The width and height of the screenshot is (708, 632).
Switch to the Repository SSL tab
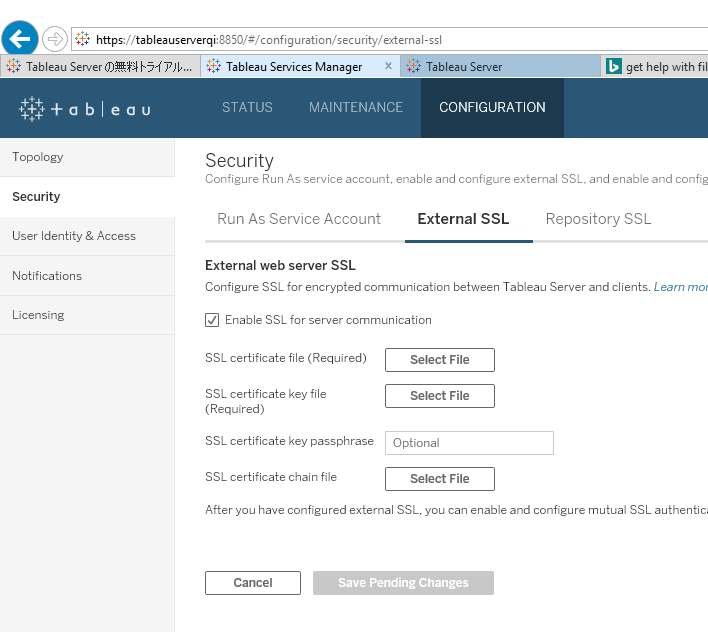click(598, 219)
